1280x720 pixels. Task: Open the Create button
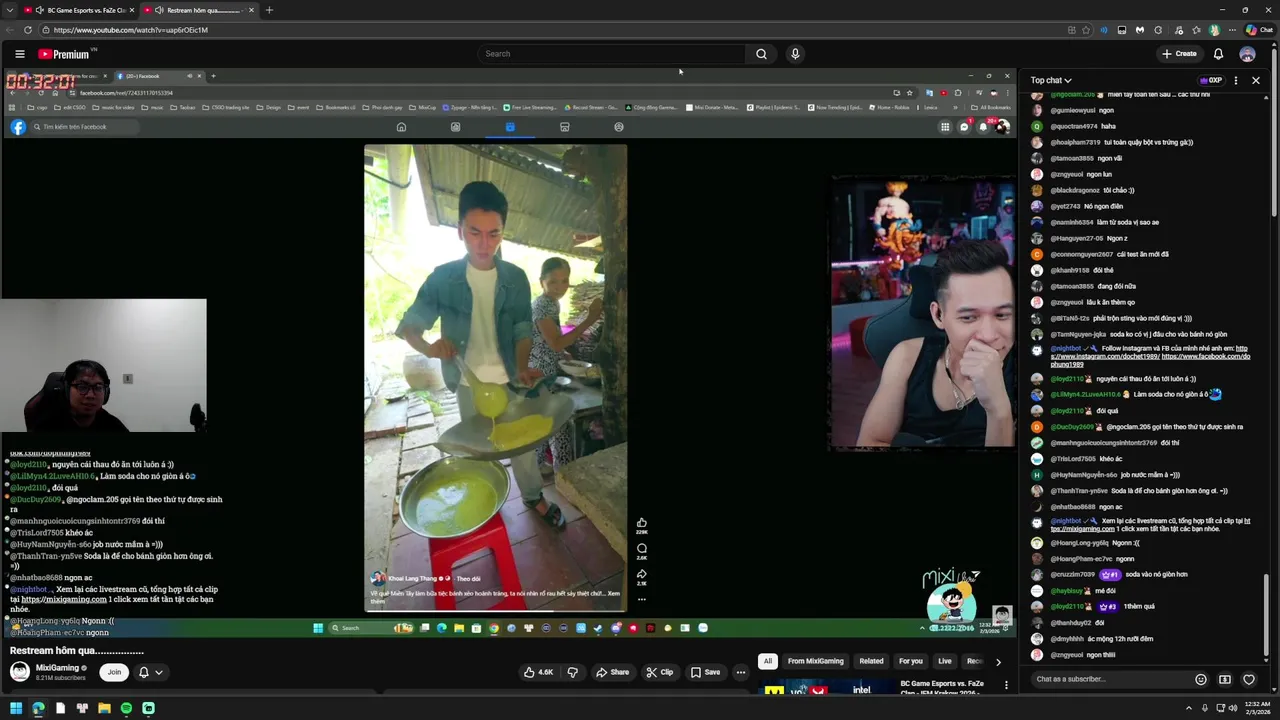tap(1179, 54)
